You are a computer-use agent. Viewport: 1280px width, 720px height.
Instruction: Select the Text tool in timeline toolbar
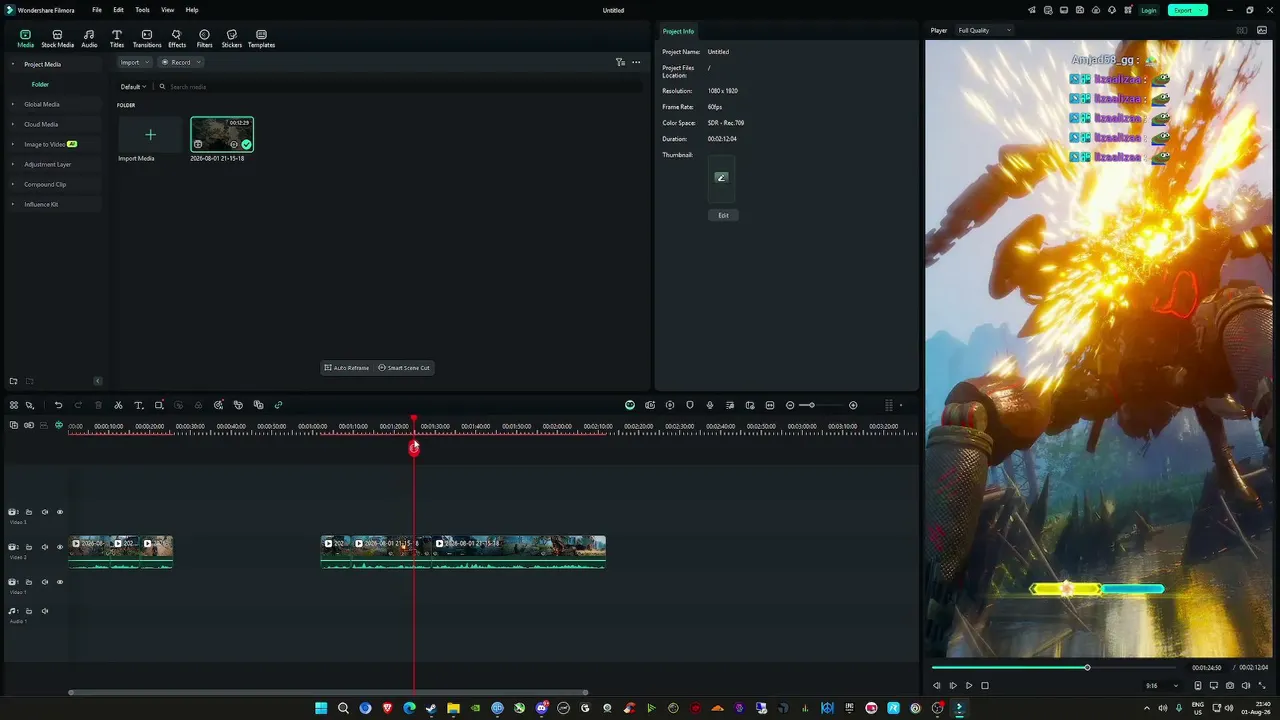coord(138,405)
